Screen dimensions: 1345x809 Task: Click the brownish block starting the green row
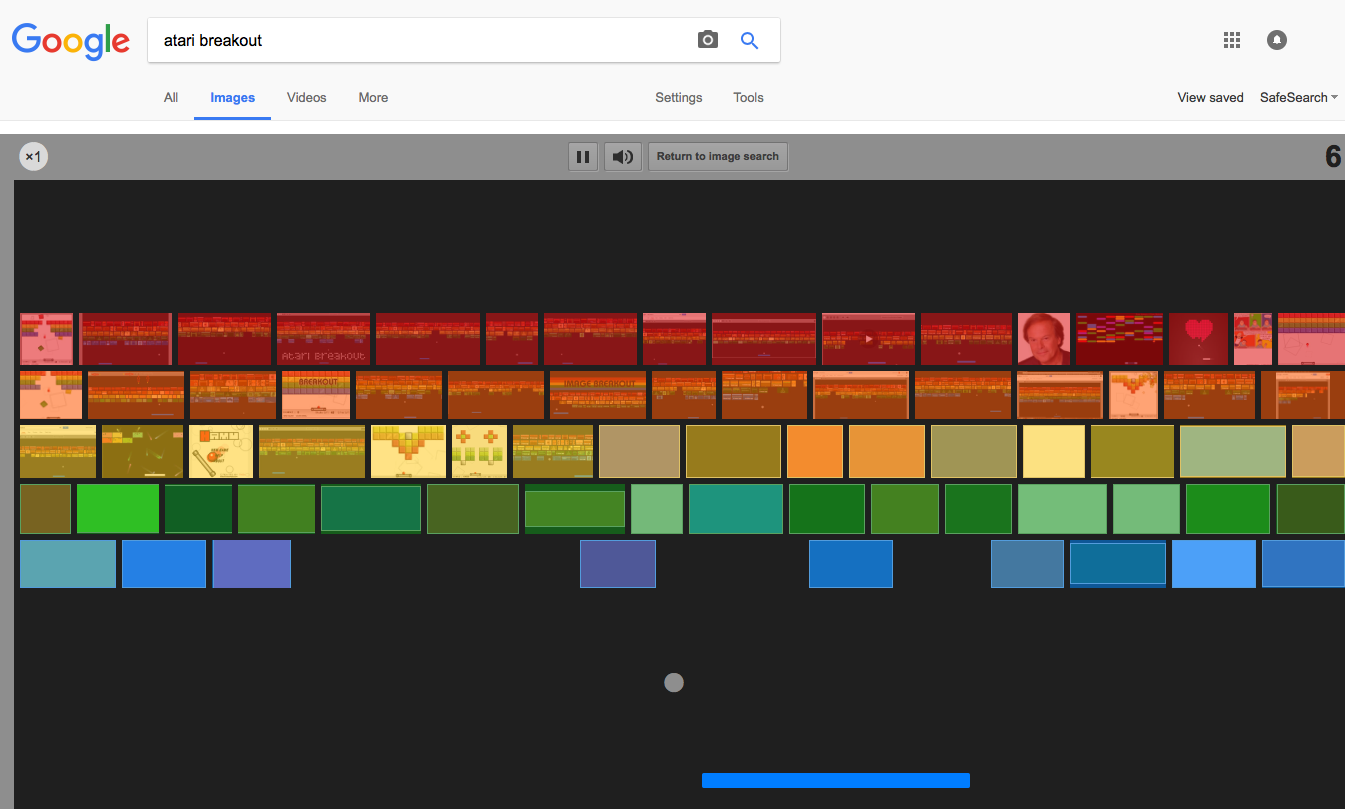[45, 508]
